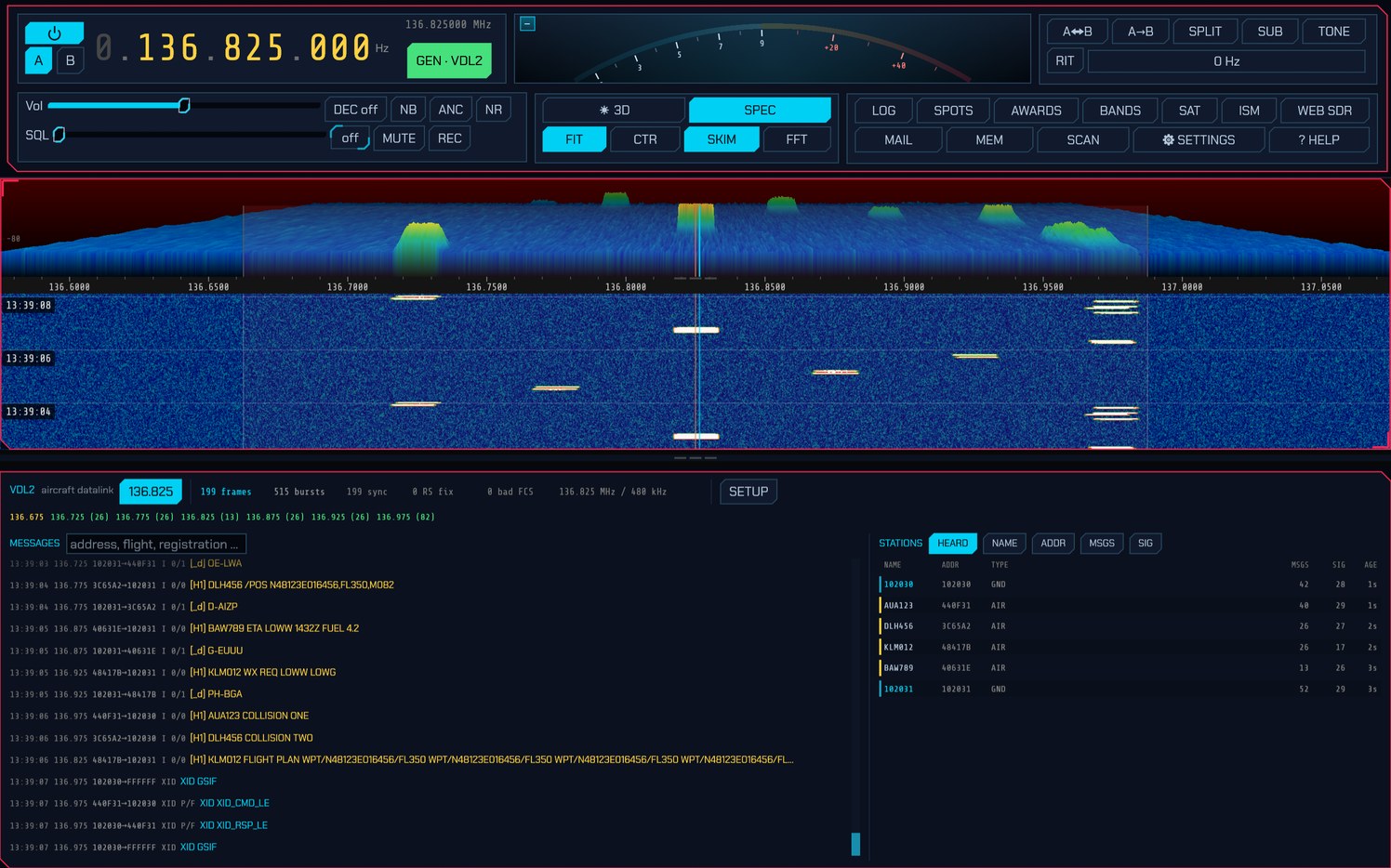
Task: Open the SAT panel
Action: (x=1189, y=111)
